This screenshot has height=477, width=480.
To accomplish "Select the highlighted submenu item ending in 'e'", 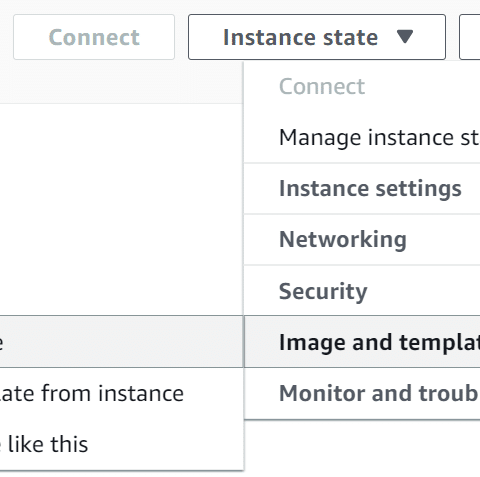I will click(x=121, y=342).
